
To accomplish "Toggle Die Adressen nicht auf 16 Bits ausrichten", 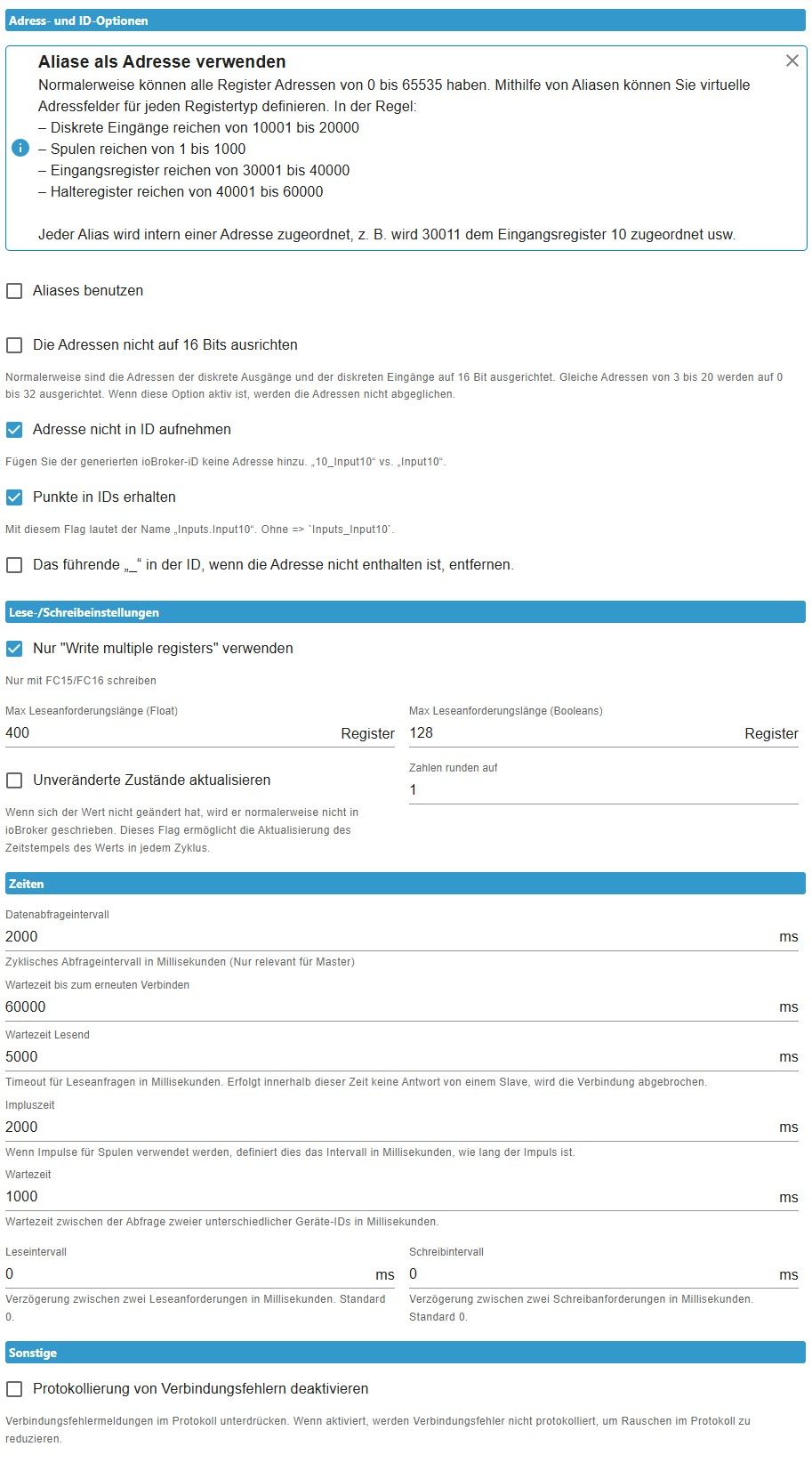I will (x=14, y=345).
